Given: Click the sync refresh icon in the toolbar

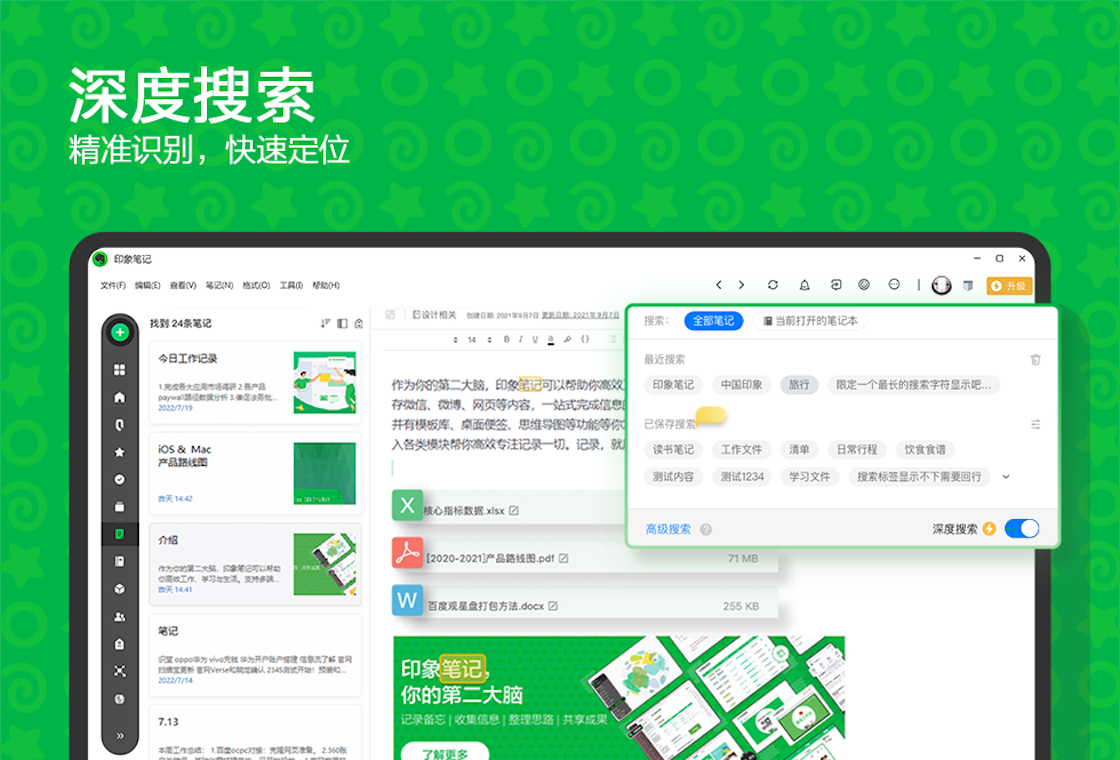Looking at the screenshot, I should (773, 285).
